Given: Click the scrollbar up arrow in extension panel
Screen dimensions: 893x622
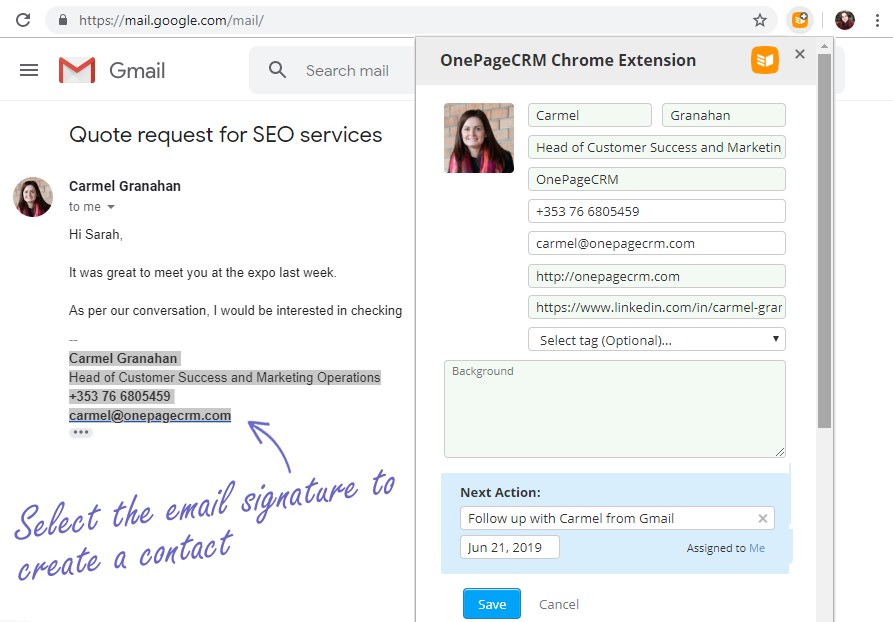Looking at the screenshot, I should pyautogui.click(x=824, y=46).
